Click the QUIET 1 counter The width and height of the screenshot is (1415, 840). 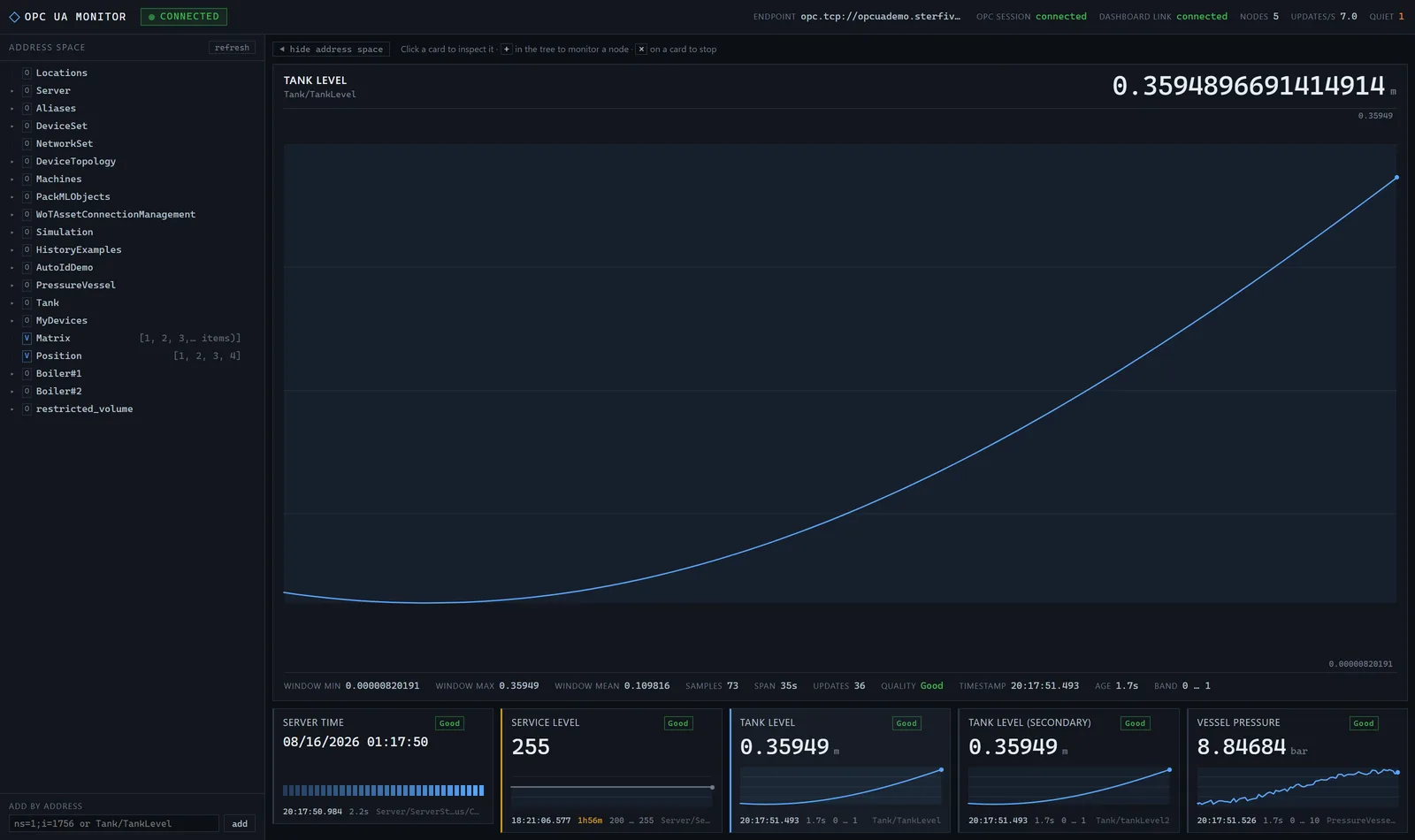1387,17
